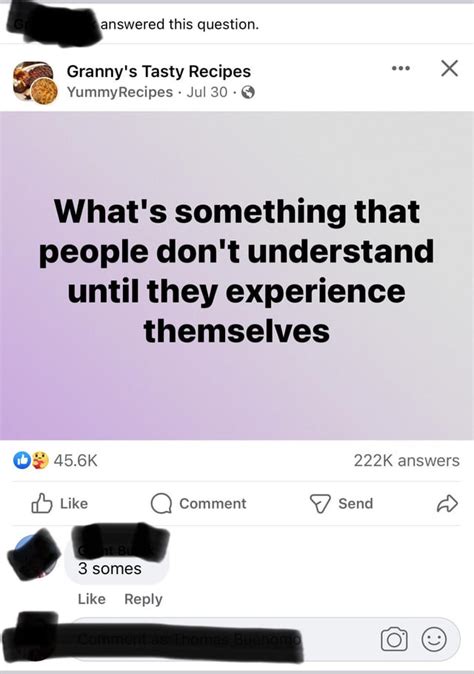Click the Jul 30 post date

207,92
